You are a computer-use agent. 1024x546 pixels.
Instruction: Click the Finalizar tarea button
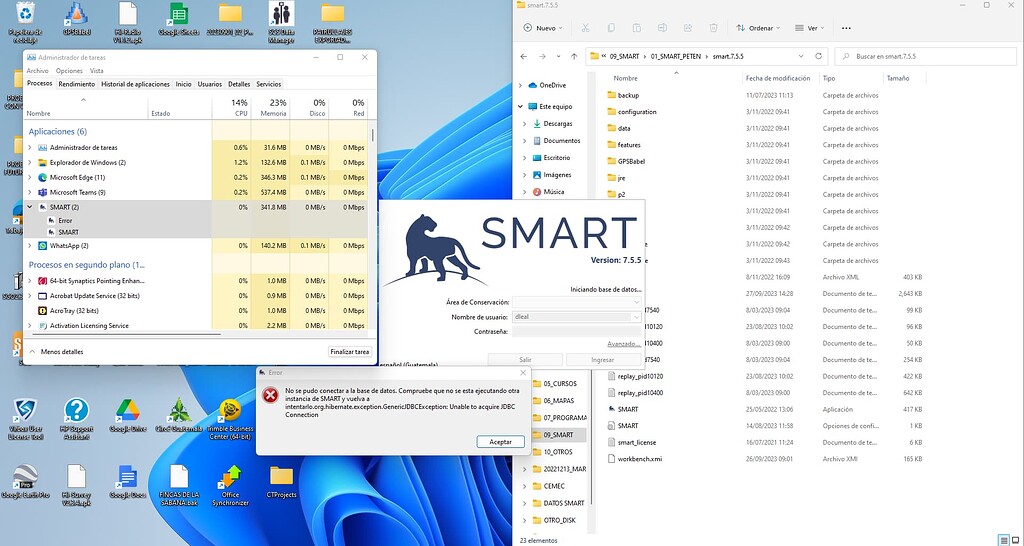(x=349, y=352)
